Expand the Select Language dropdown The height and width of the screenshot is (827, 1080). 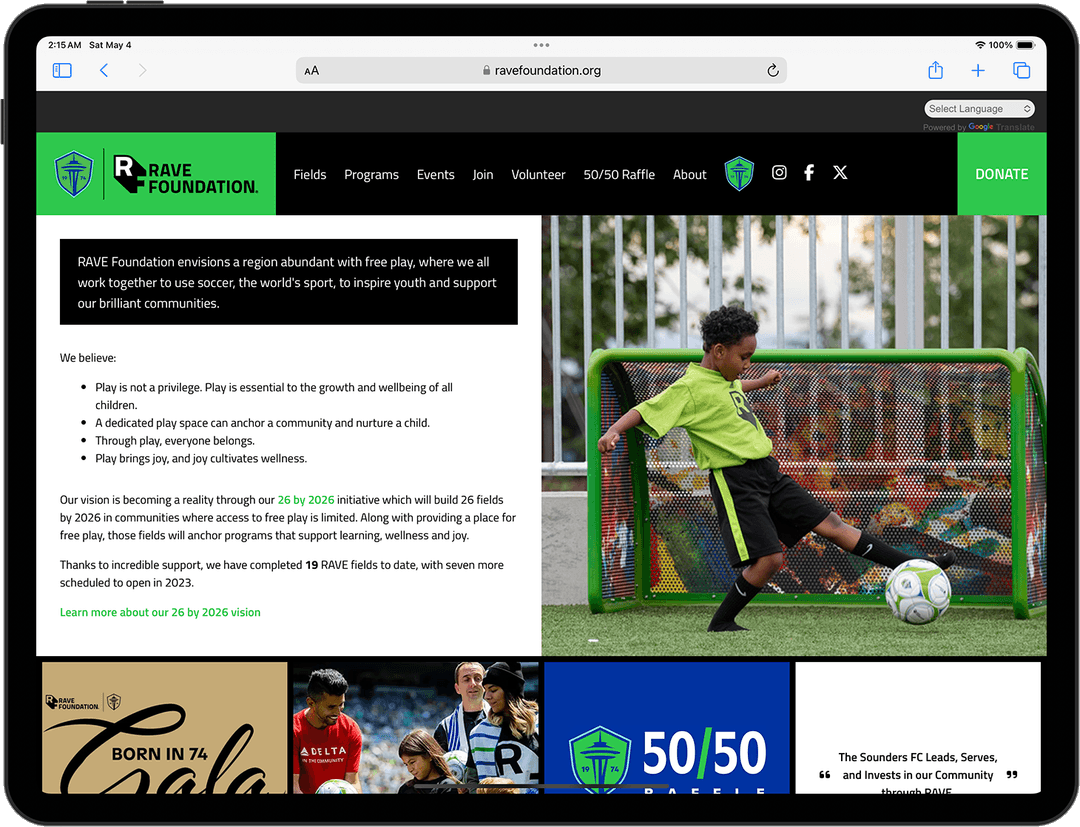tap(979, 109)
